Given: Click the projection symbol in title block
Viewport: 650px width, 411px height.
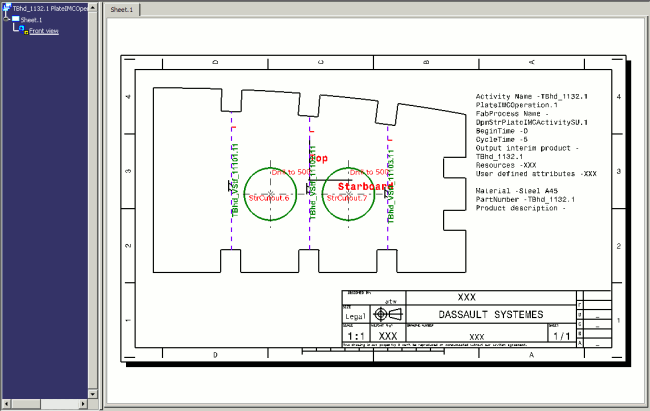Looking at the screenshot, I should [387, 314].
